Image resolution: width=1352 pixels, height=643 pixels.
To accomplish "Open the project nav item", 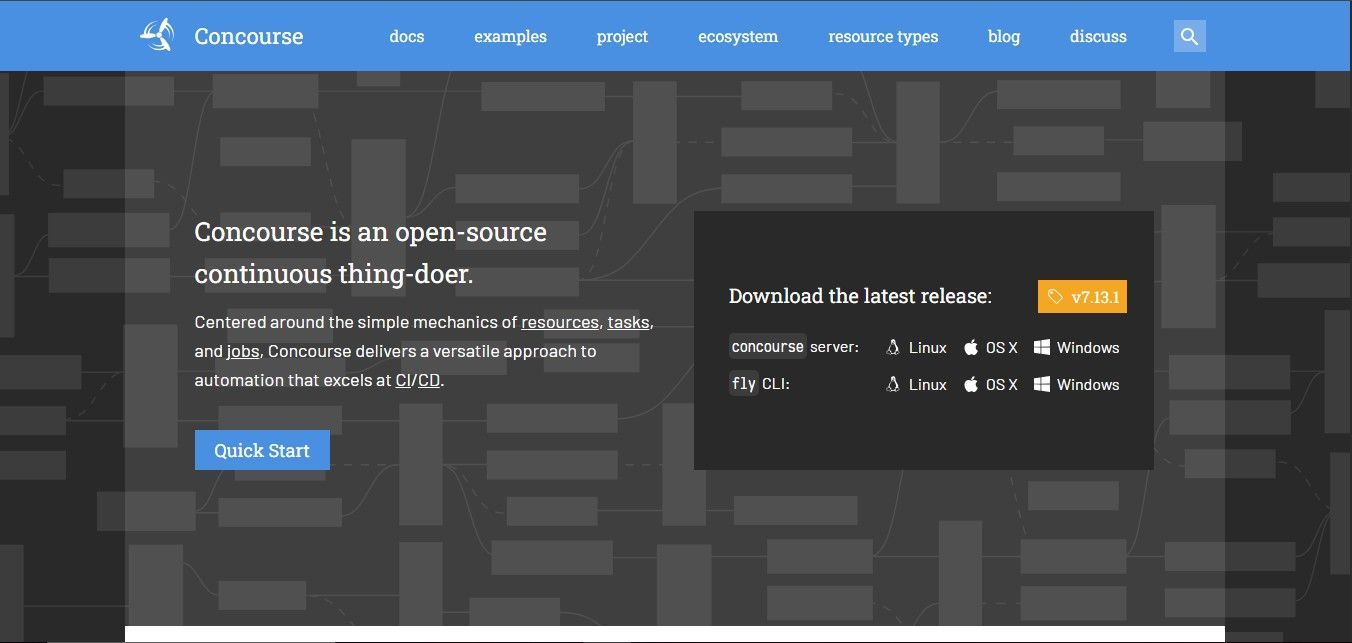I will coord(622,36).
